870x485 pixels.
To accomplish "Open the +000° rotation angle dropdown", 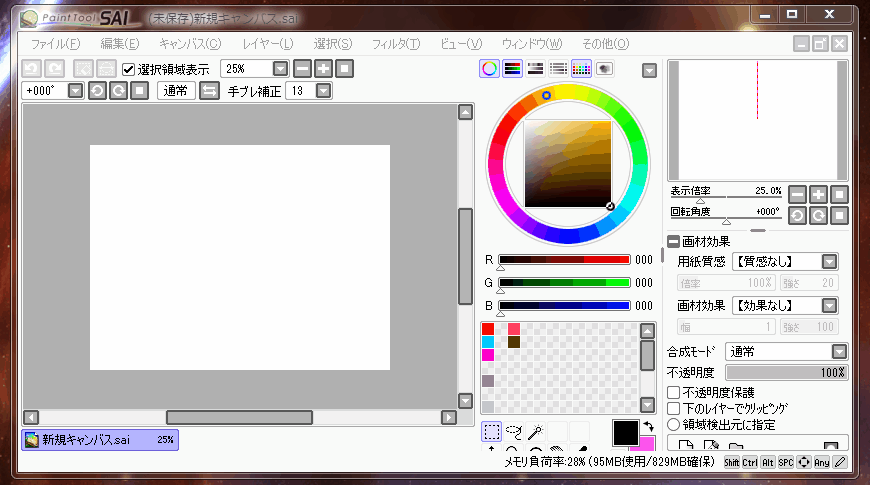I will pos(75,90).
